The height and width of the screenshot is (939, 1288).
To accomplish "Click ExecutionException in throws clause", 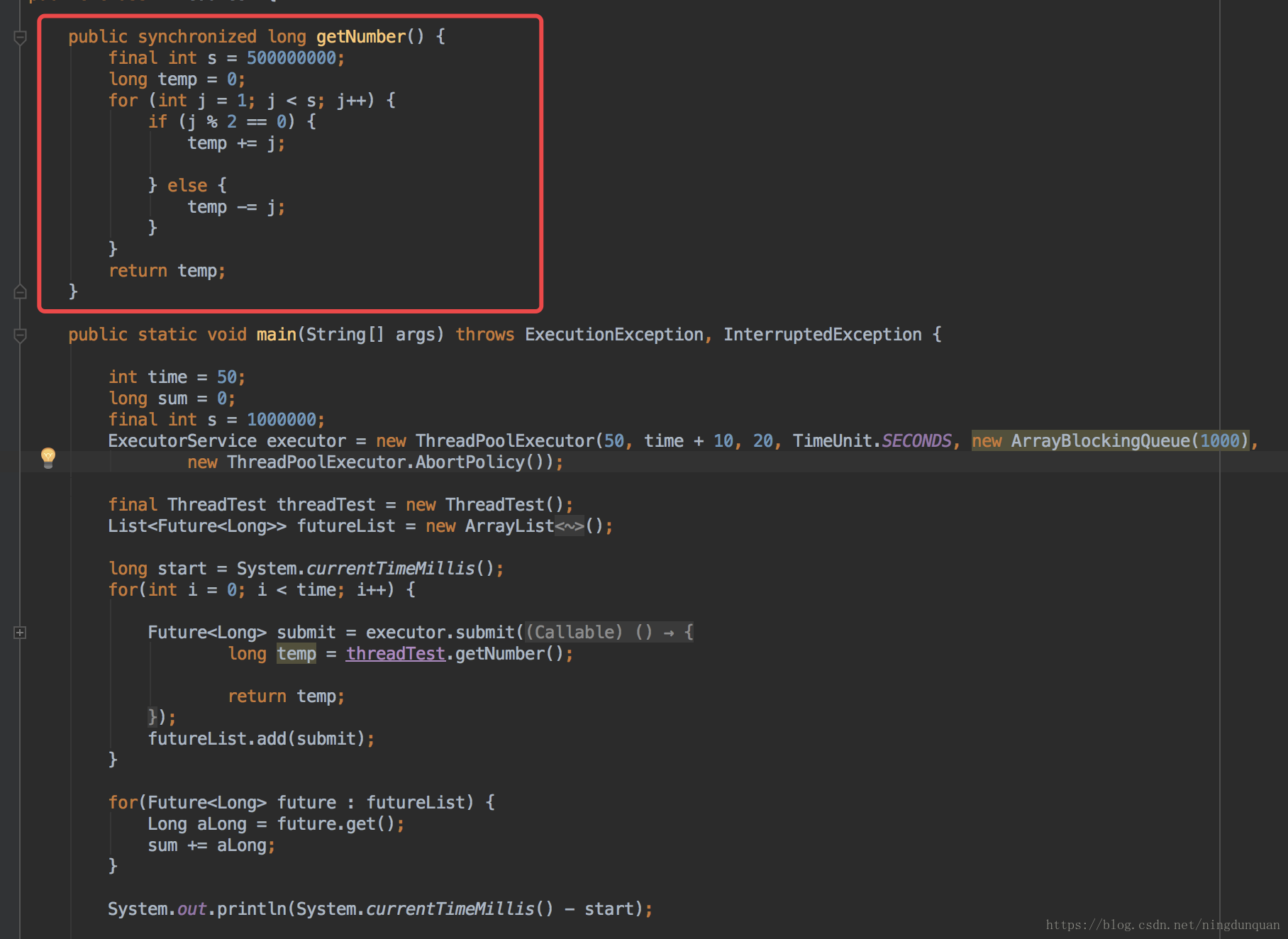I will coord(614,335).
